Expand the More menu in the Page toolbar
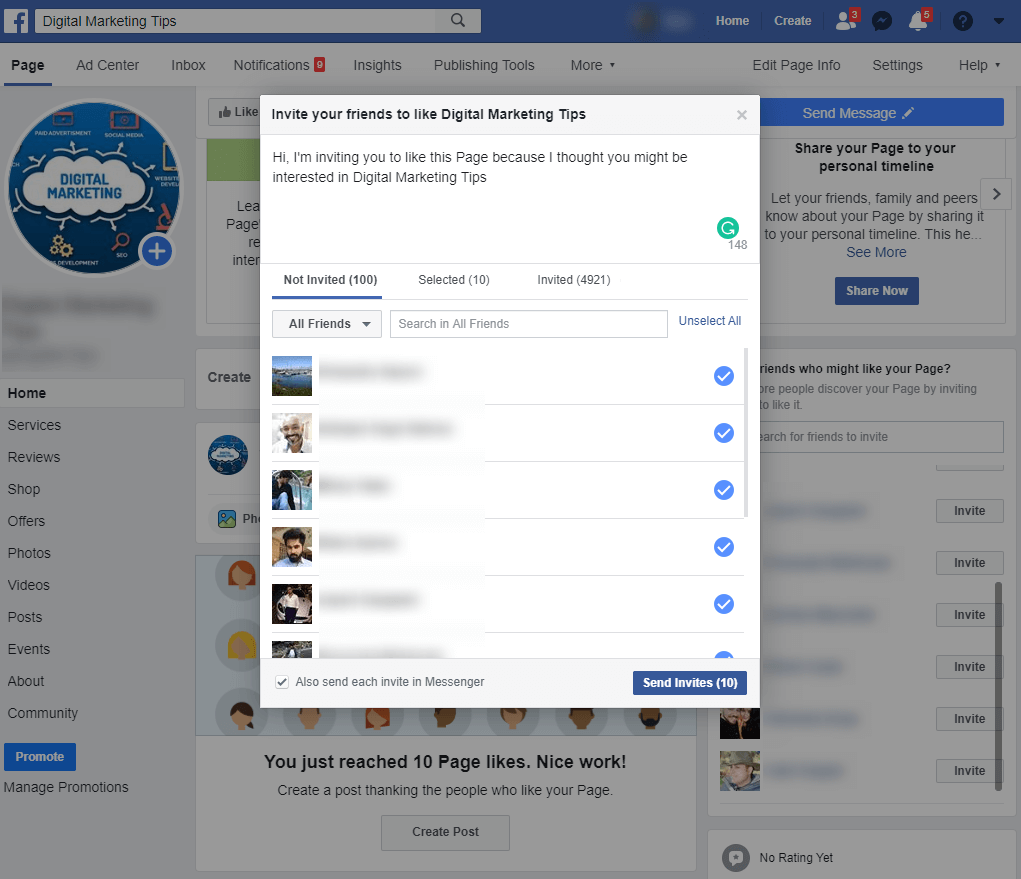1021x879 pixels. (x=592, y=65)
